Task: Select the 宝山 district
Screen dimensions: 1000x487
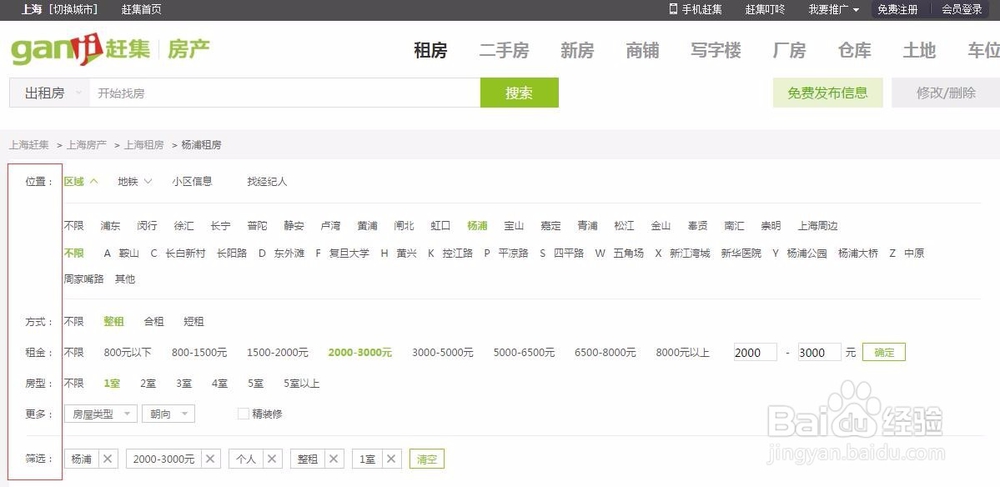Action: 514,226
